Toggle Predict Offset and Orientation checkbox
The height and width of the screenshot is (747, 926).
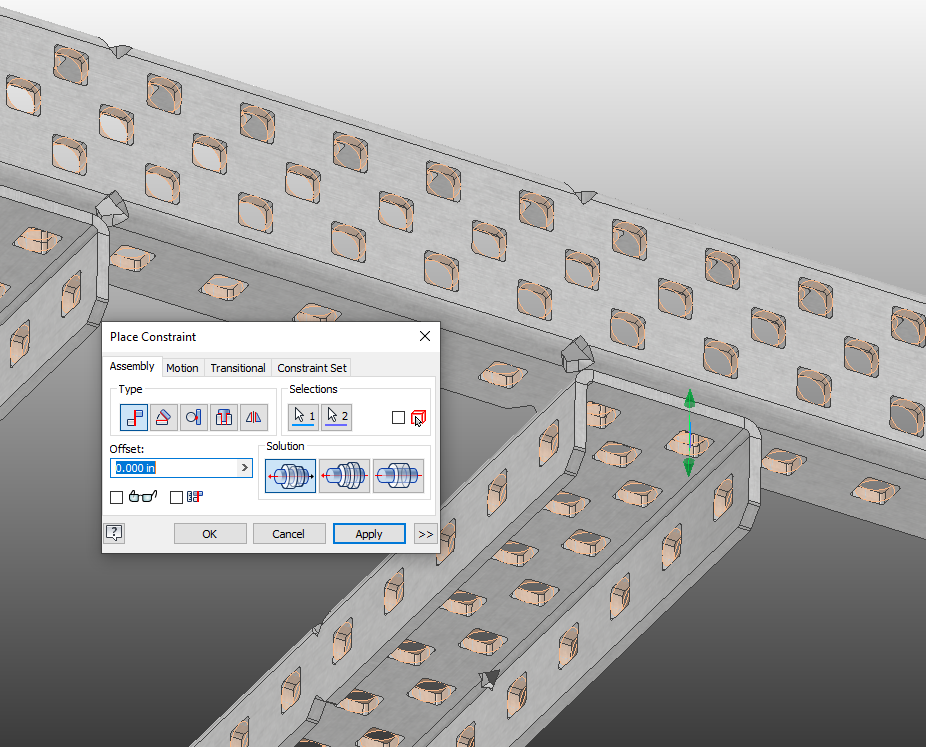[176, 497]
